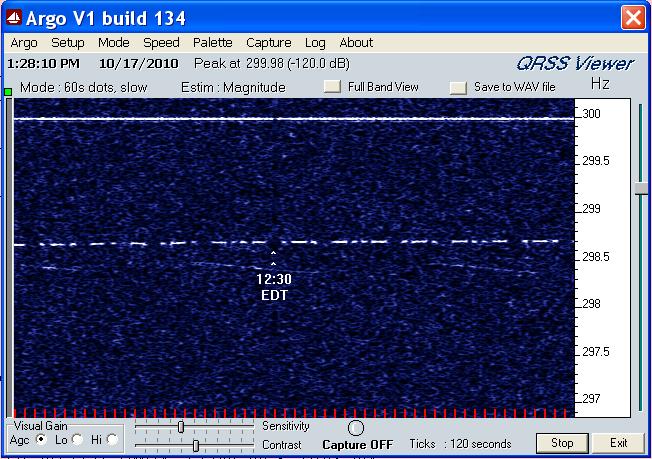The height and width of the screenshot is (459, 652).
Task: Open the Palette menu
Action: (x=212, y=42)
